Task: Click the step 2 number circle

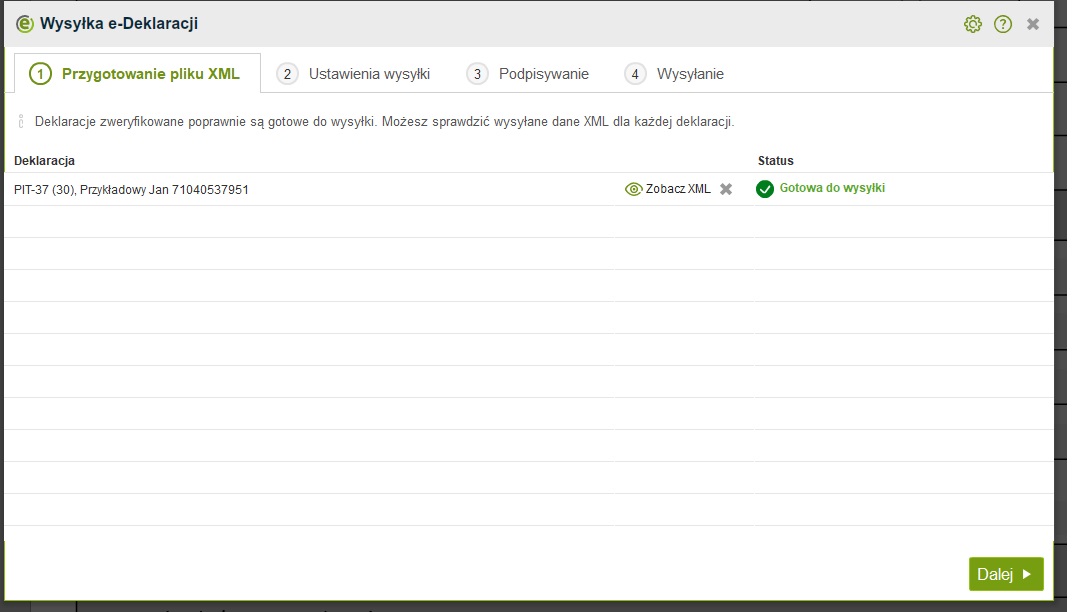Action: [288, 74]
